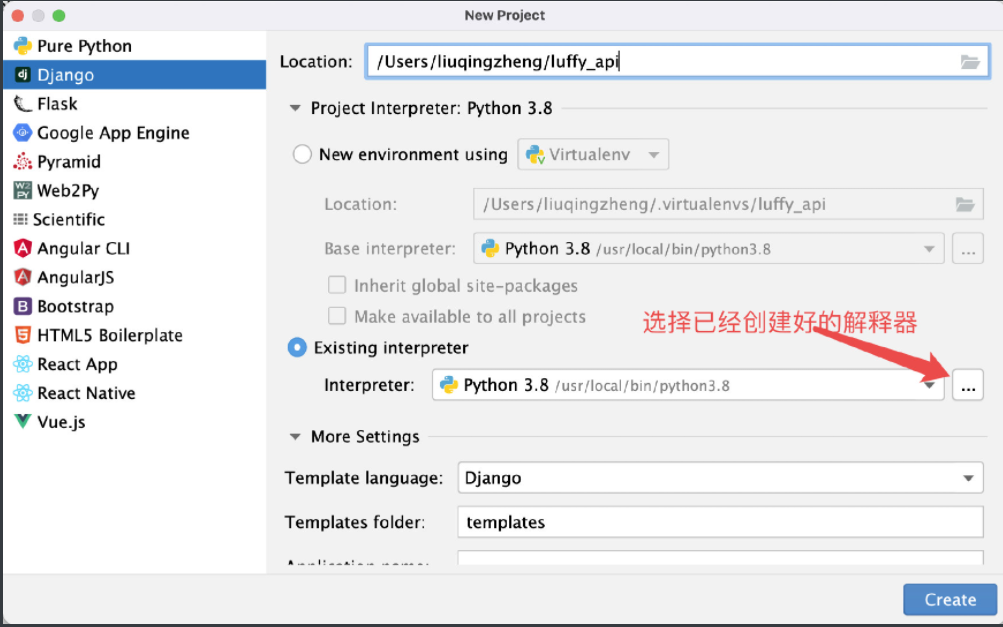Viewport: 1003px width, 627px height.
Task: Tick Make available to all projects
Action: pos(337,317)
